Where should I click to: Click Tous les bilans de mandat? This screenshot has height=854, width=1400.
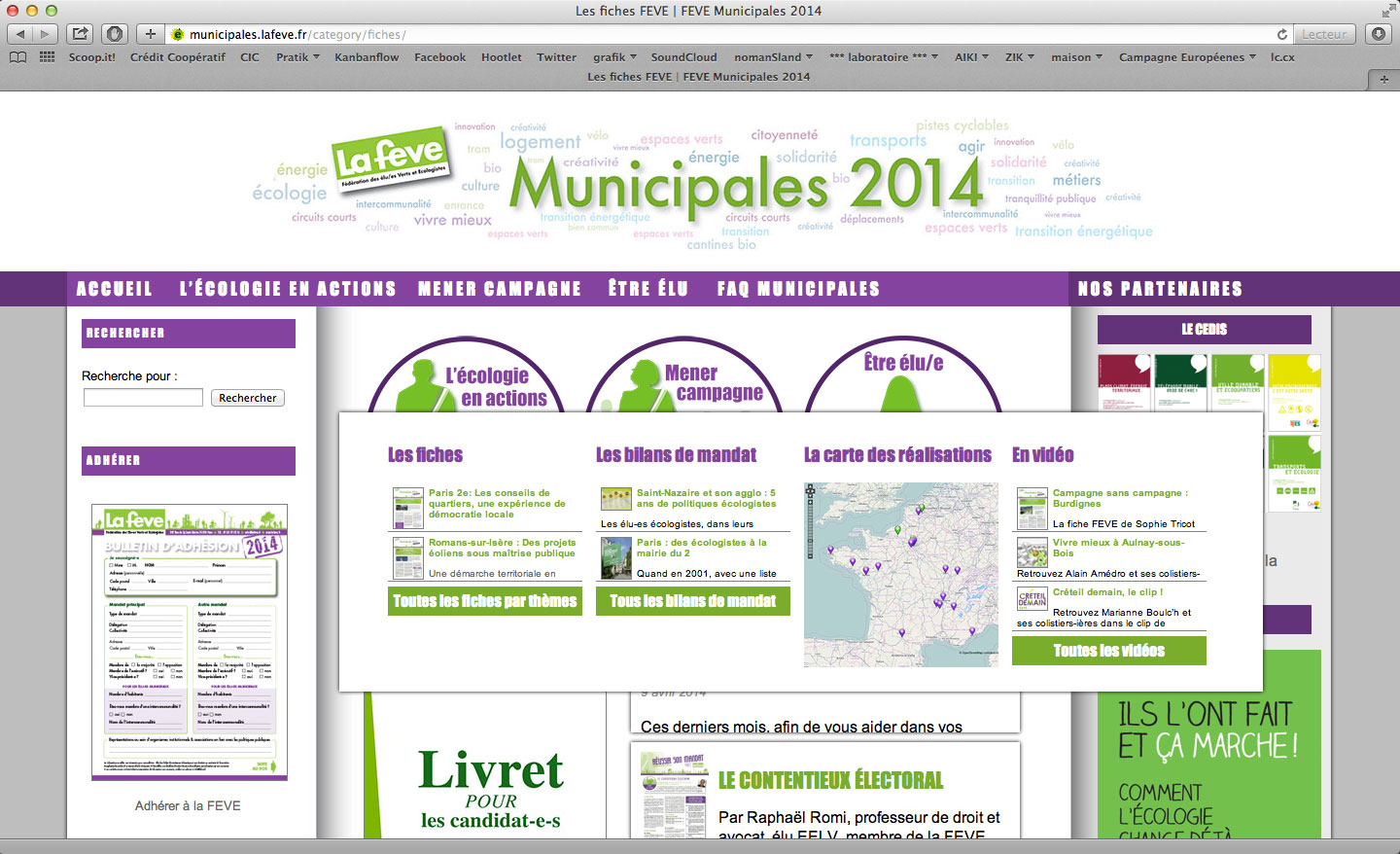point(693,601)
